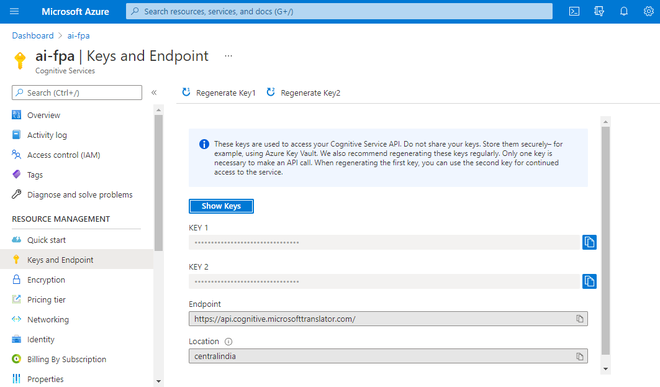Collapse the left navigation pane
This screenshot has width=660, height=387.
point(154,93)
